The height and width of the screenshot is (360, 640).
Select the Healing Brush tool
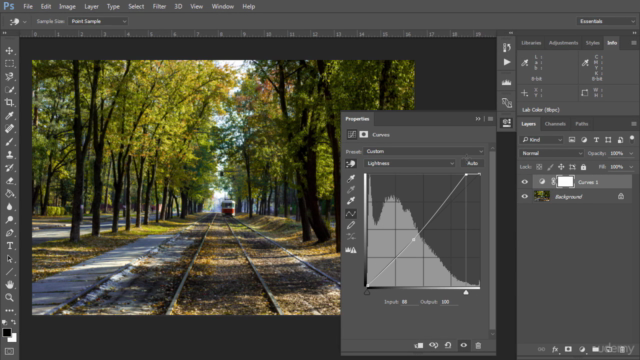(x=9, y=129)
